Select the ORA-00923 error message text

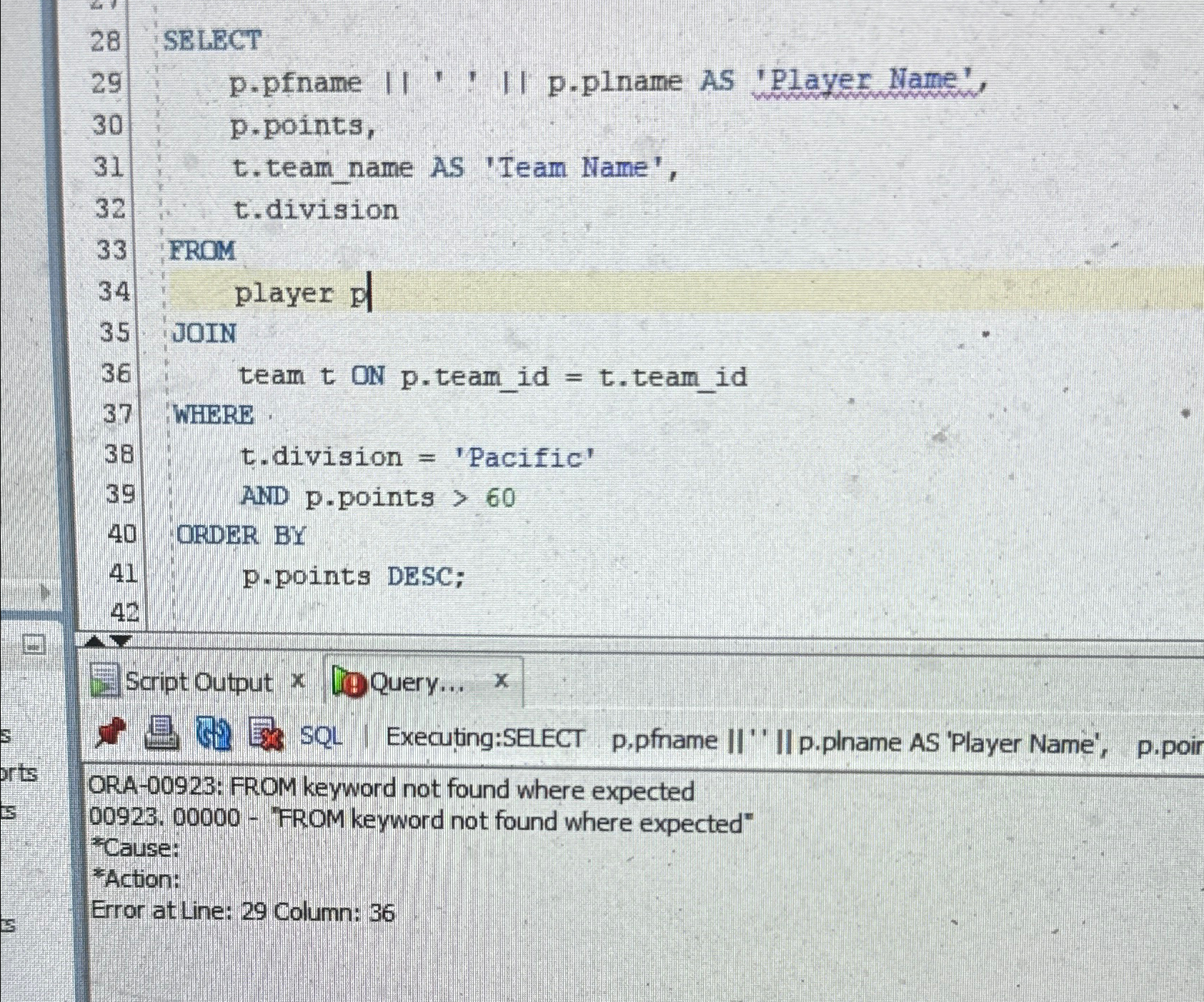pyautogui.click(x=393, y=789)
